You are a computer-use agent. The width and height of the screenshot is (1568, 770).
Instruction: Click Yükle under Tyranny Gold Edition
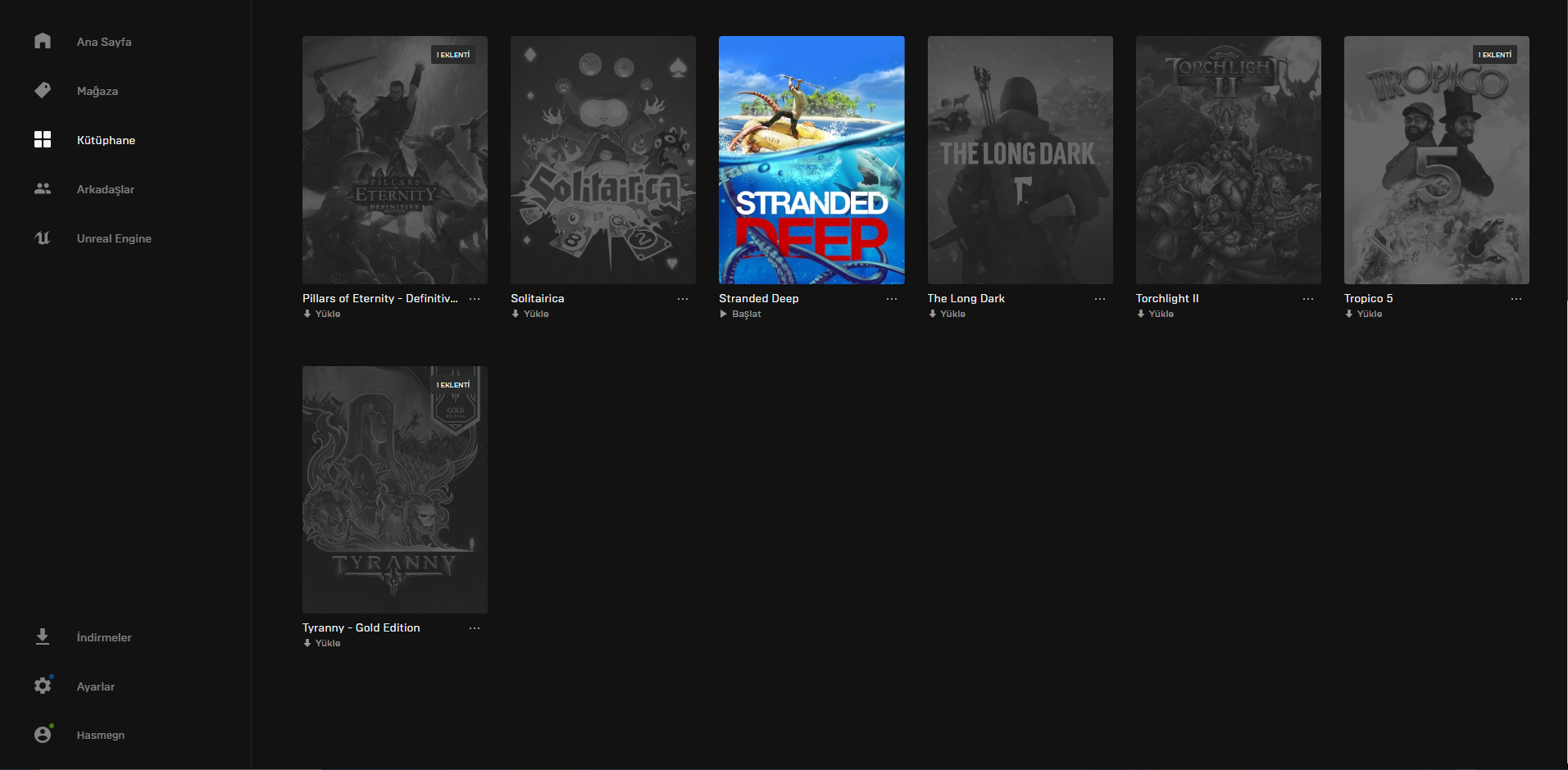pos(328,643)
